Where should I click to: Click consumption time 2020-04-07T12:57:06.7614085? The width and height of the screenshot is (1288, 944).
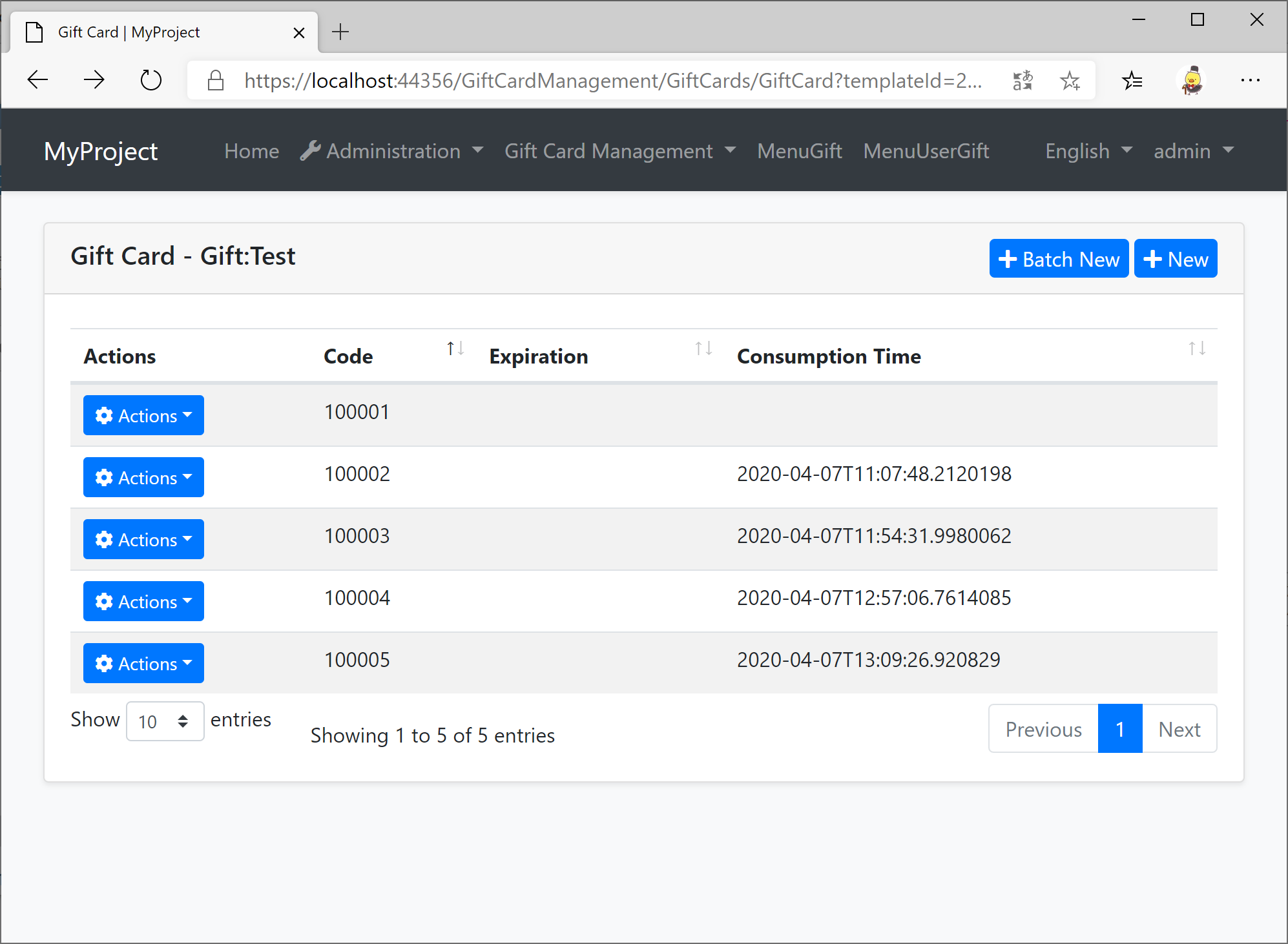point(874,598)
